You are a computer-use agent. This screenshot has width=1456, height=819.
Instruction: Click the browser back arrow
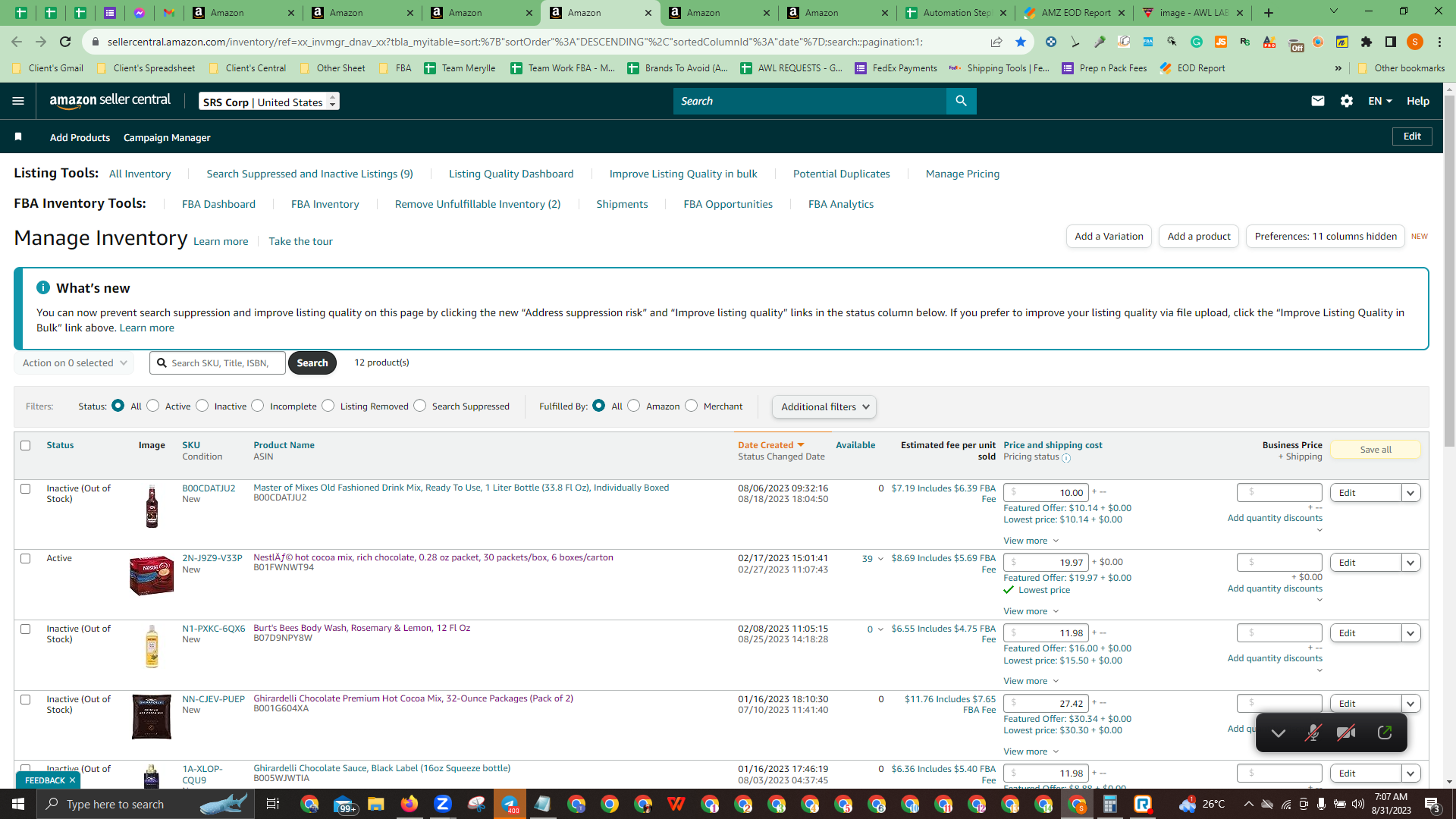coord(17,42)
